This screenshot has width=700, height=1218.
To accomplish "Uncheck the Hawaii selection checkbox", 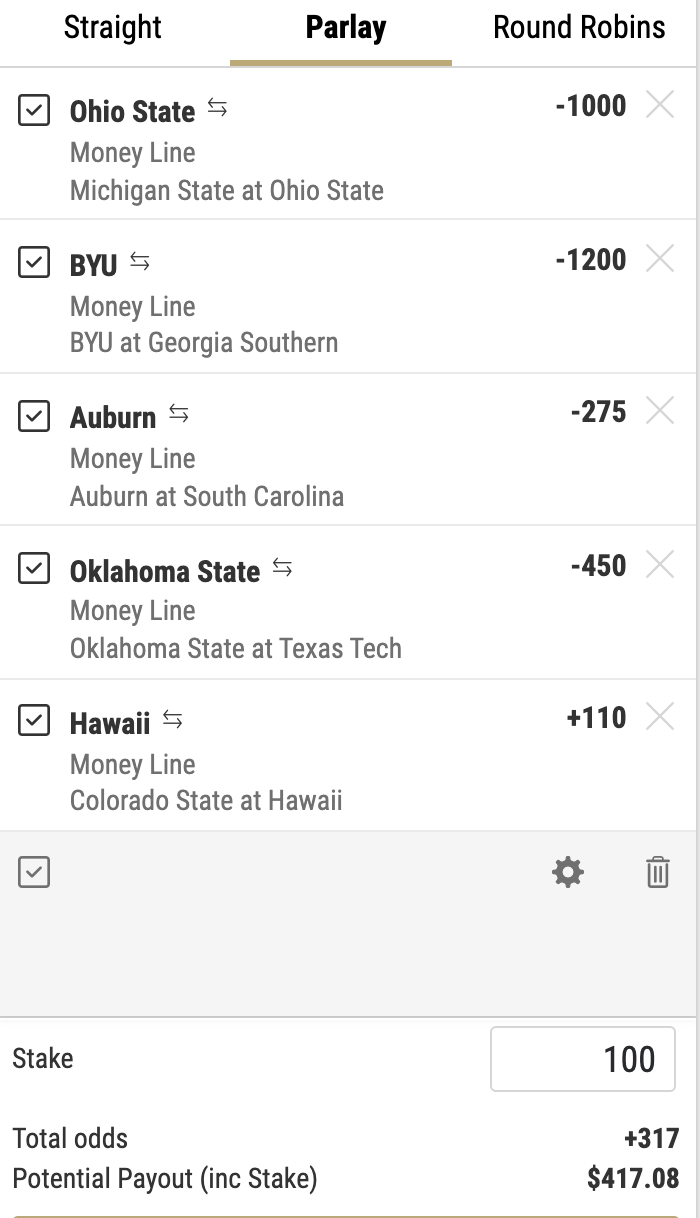I will click(34, 721).
